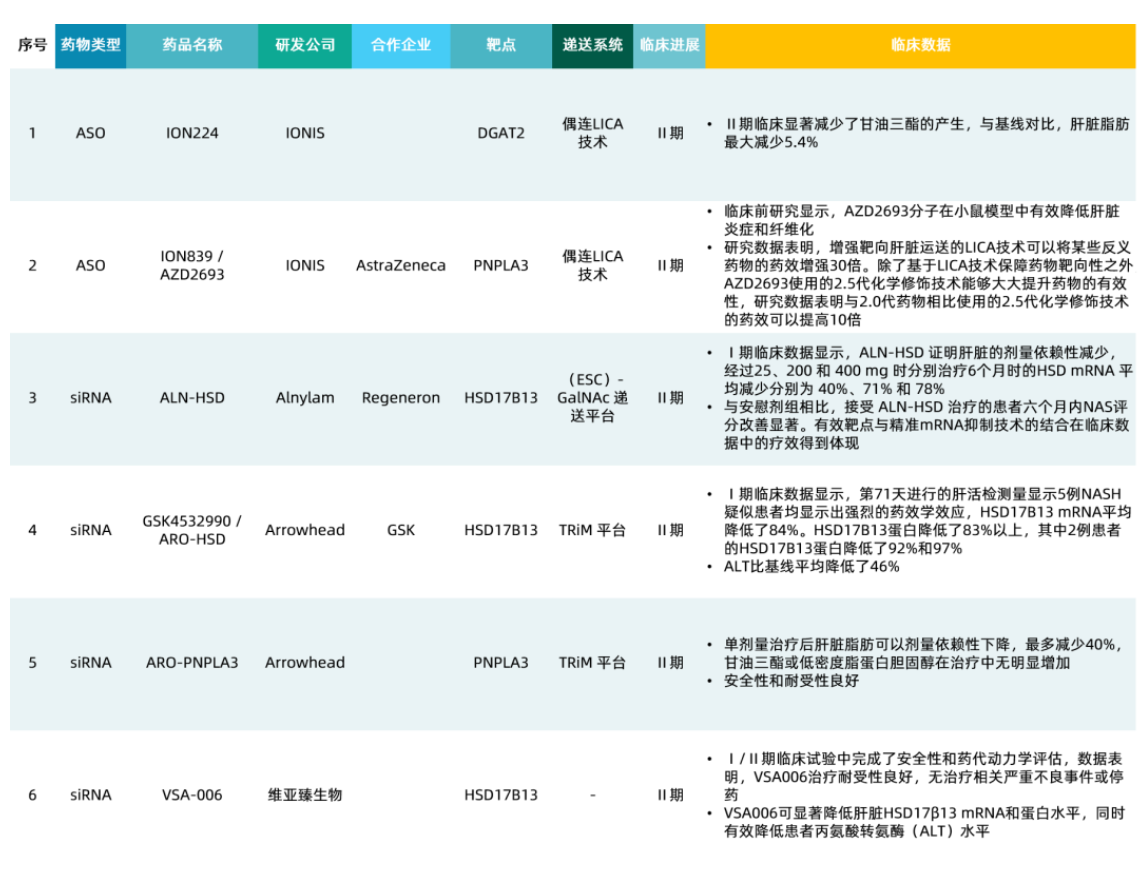Select the GSK4532990 / ARO-HSD cell
Screen dimensions: 1144x874
[192, 530]
